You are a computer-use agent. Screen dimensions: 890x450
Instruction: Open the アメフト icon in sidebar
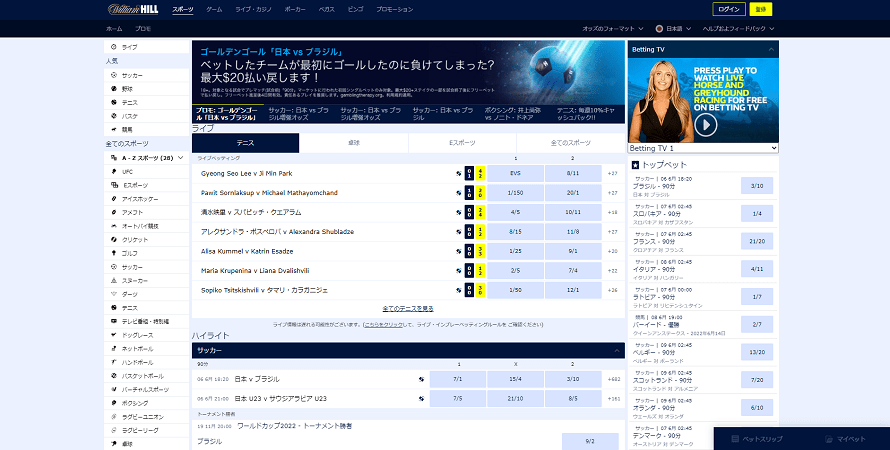click(114, 213)
